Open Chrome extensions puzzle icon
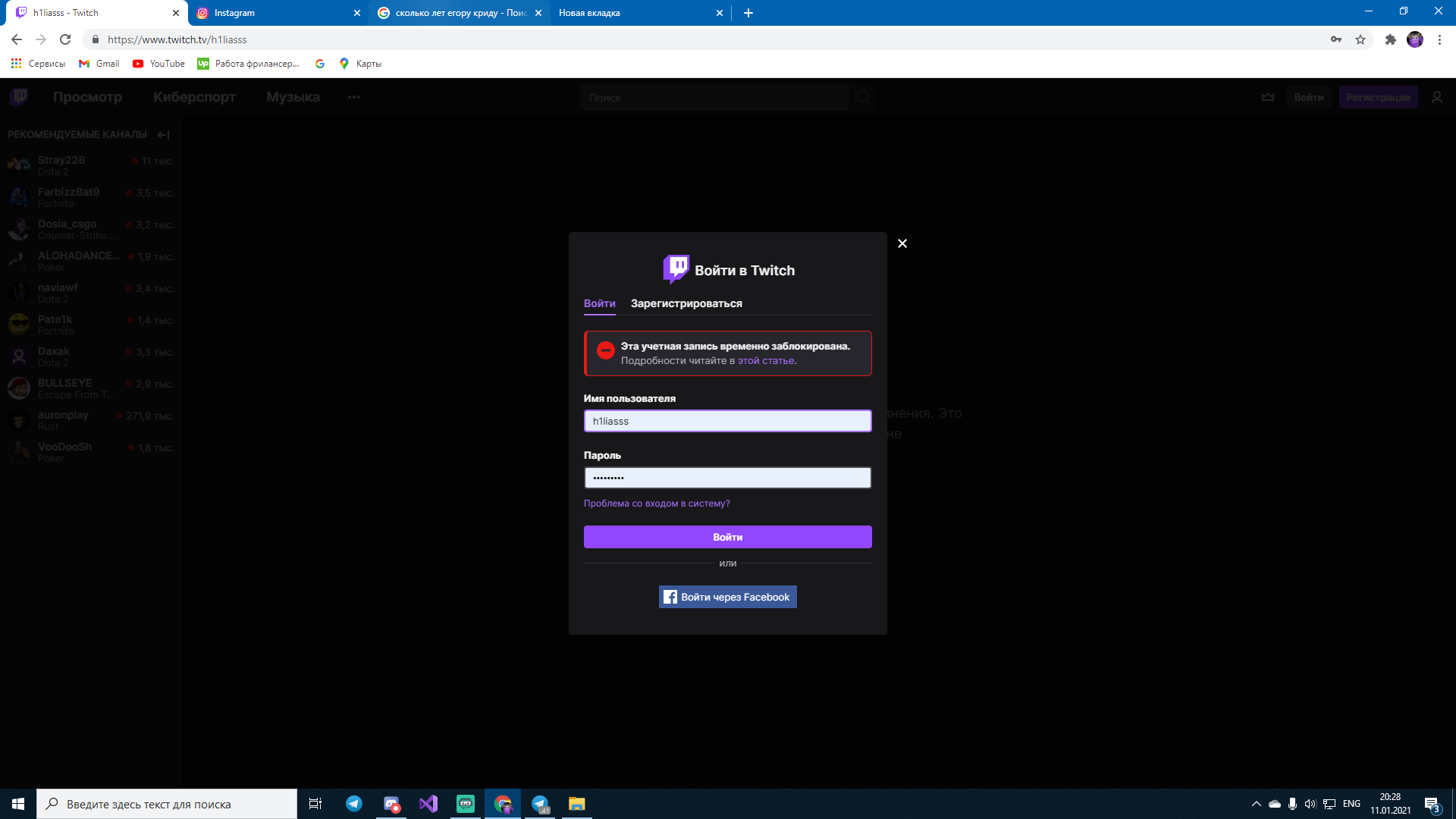This screenshot has height=819, width=1456. [1391, 39]
